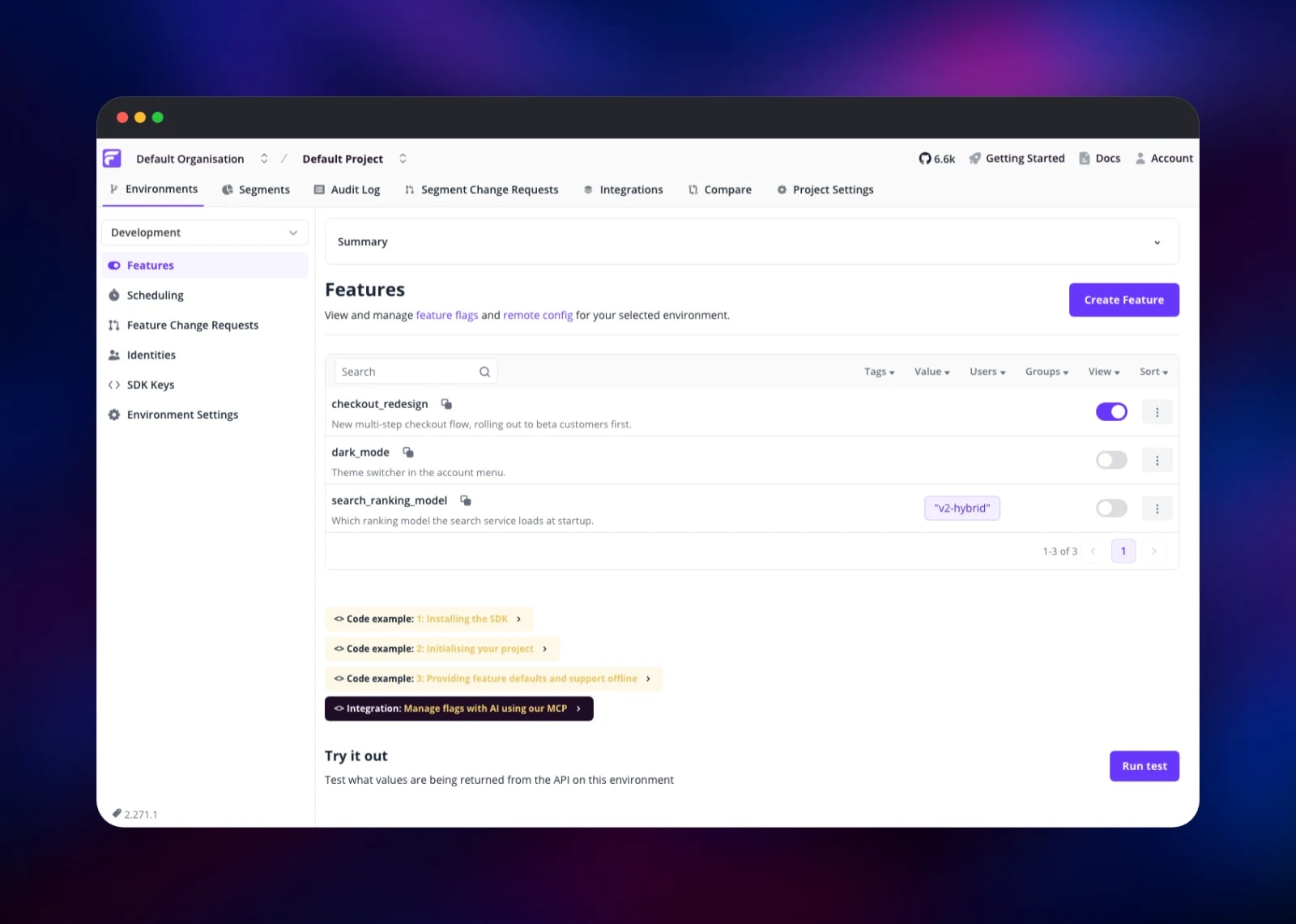Click the Project Settings gear icon

point(782,189)
